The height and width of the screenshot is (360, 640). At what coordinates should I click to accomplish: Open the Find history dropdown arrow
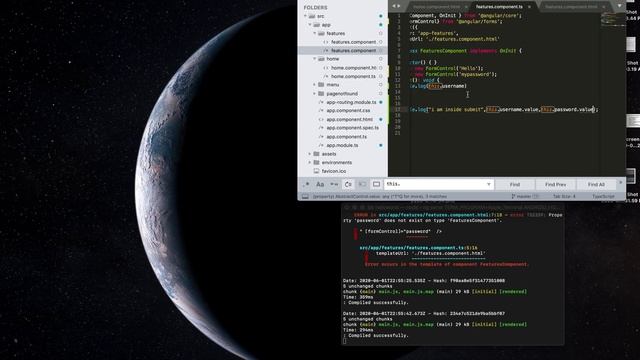(489, 184)
